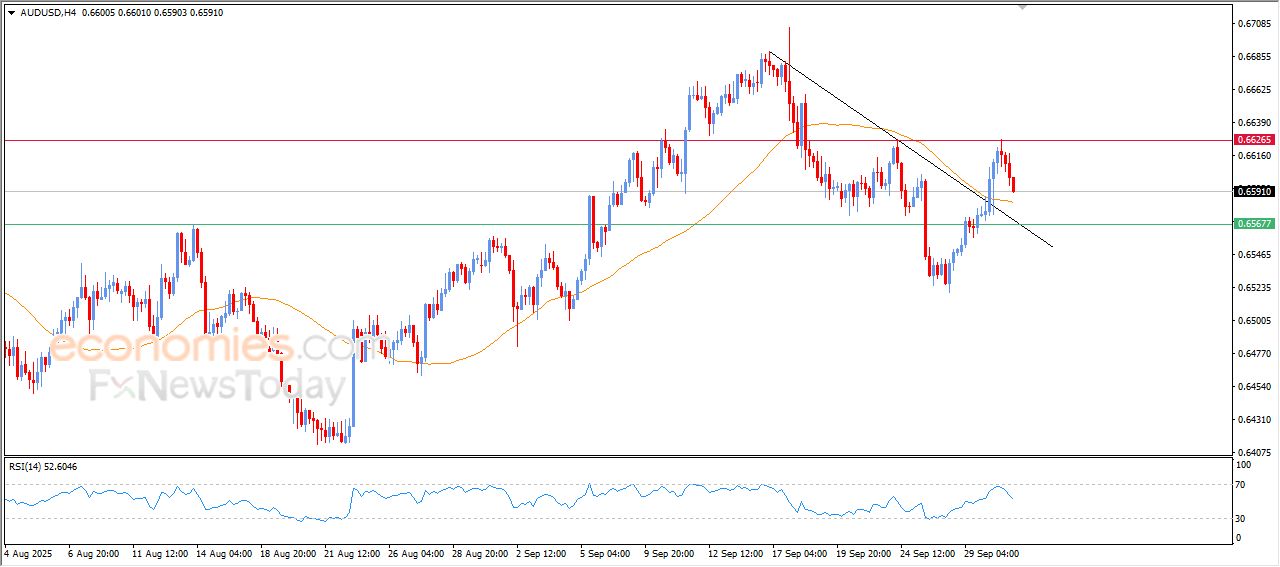Viewport: 1280px width, 567px height.
Task: Click the gray 0.65910 current price tag
Action: [1253, 191]
